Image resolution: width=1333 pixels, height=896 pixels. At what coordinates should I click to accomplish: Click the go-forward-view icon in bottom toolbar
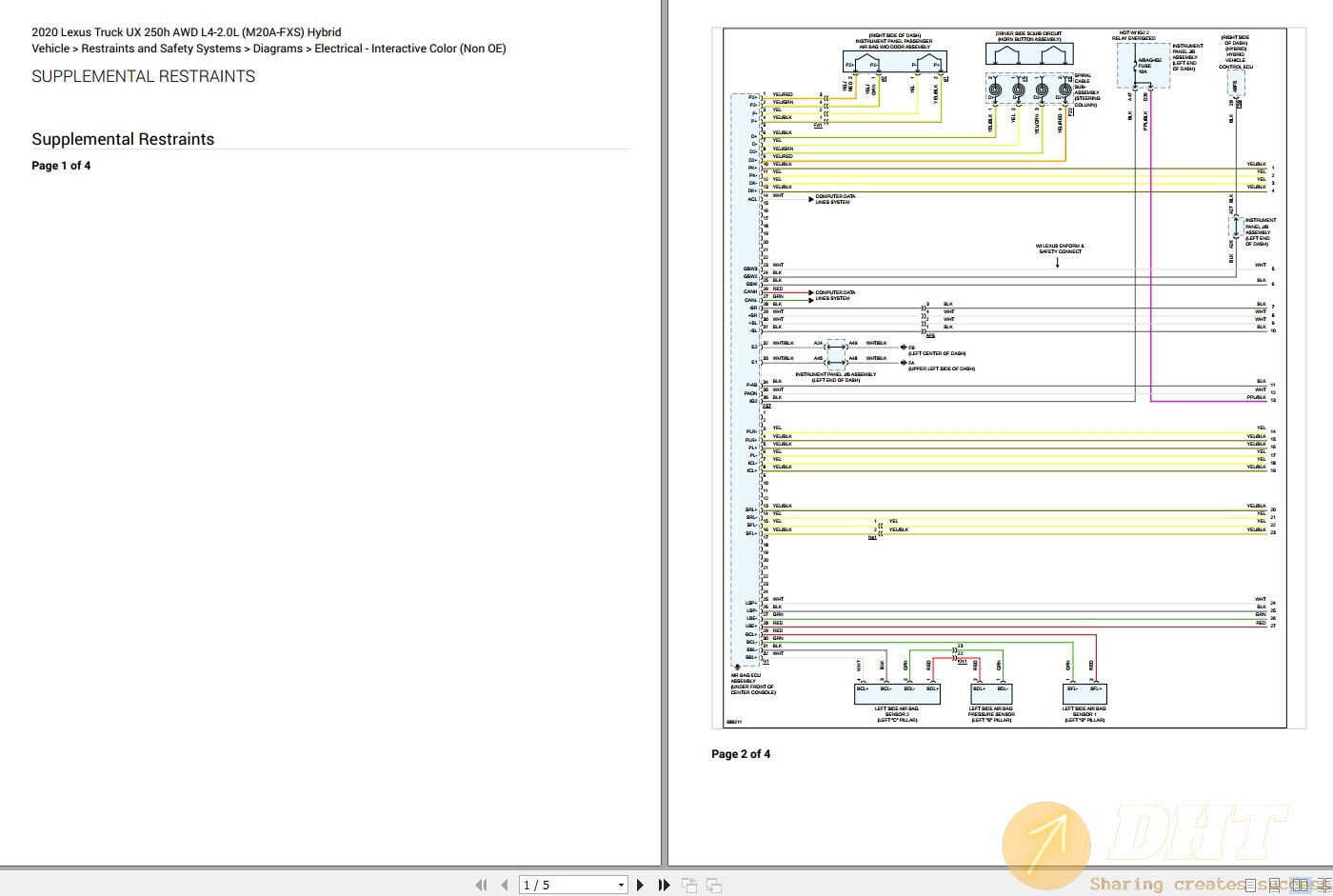(x=714, y=885)
